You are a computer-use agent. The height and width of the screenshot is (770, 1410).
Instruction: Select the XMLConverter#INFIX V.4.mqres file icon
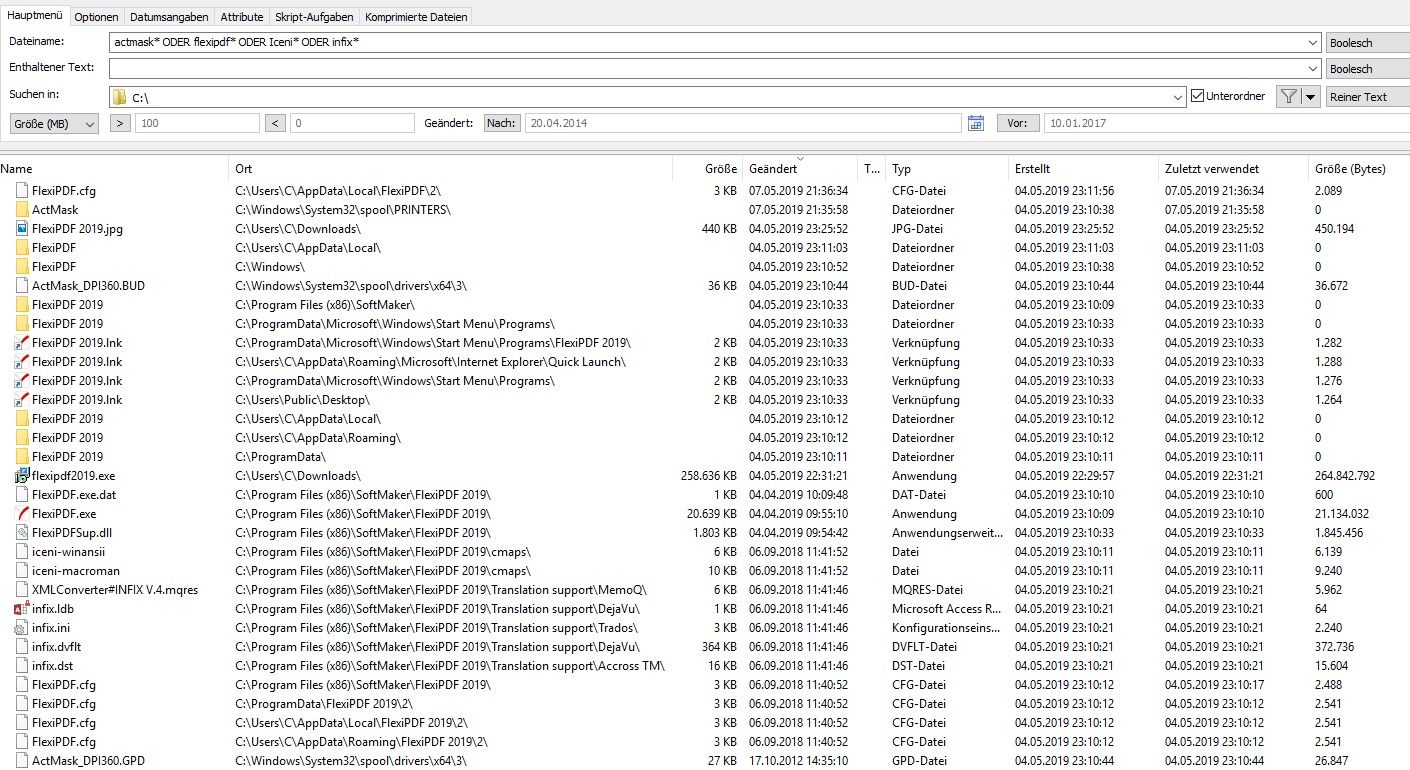(x=22, y=590)
